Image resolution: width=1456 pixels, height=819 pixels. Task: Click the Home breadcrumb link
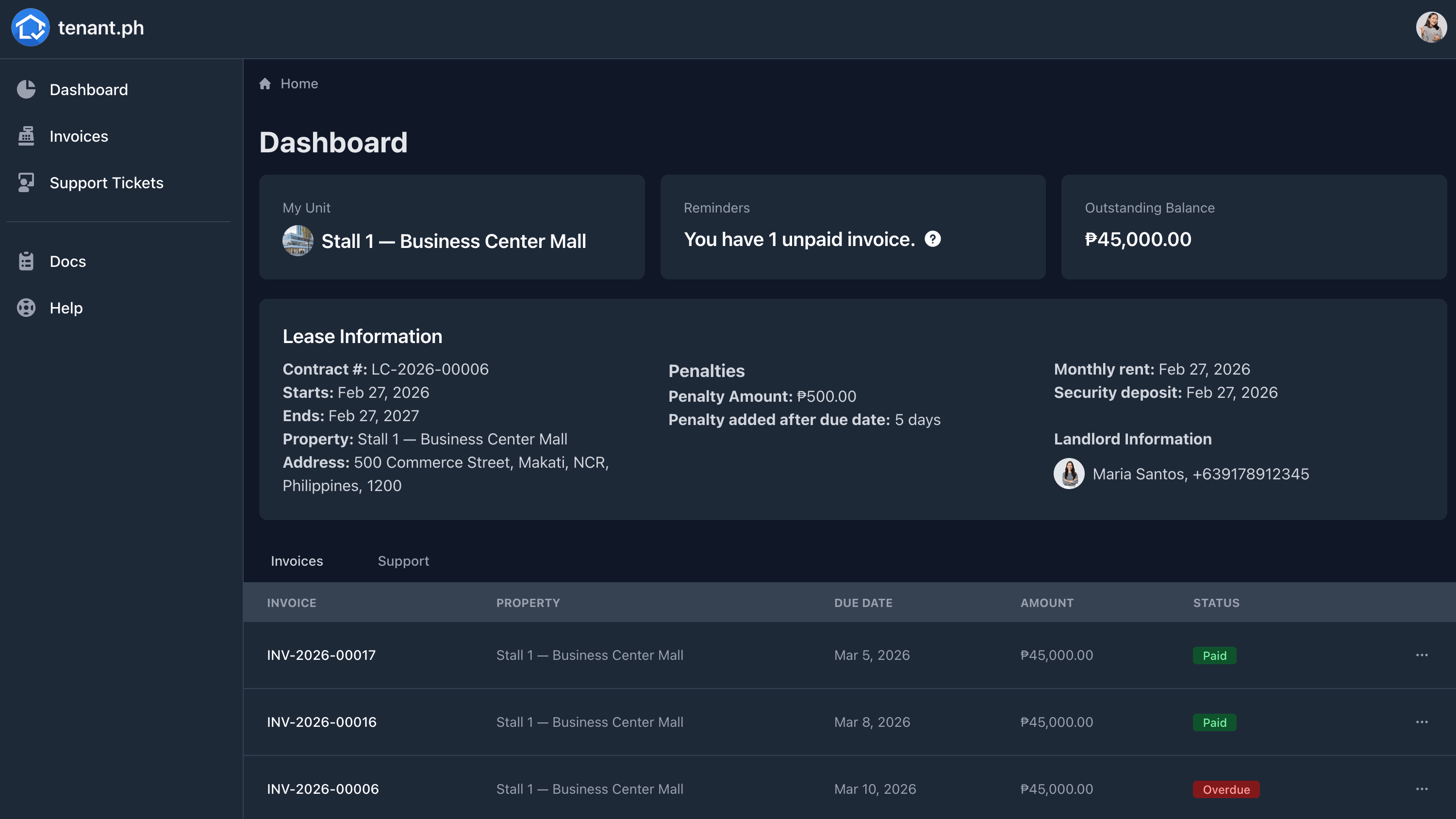299,83
